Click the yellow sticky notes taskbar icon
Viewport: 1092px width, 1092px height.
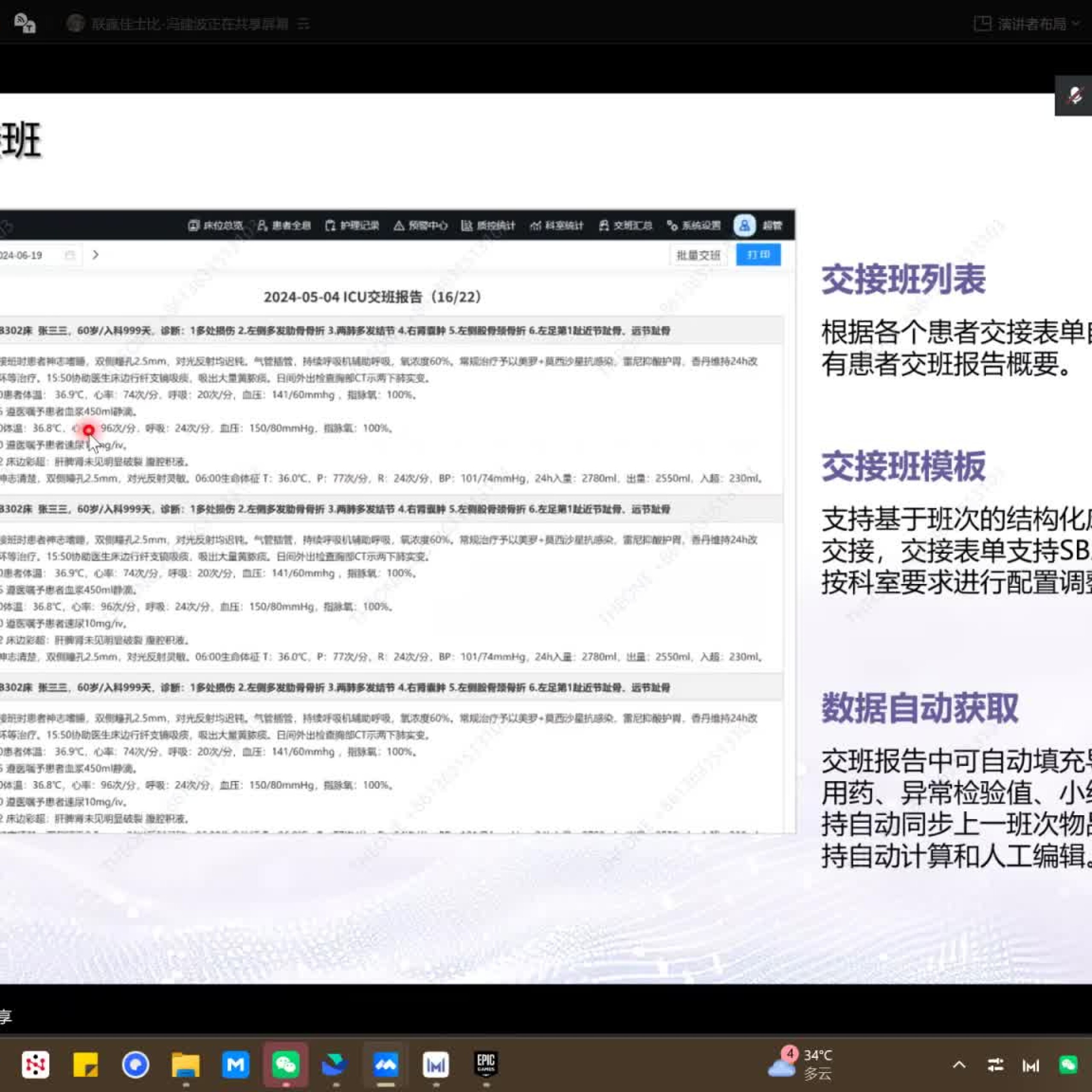85,1065
